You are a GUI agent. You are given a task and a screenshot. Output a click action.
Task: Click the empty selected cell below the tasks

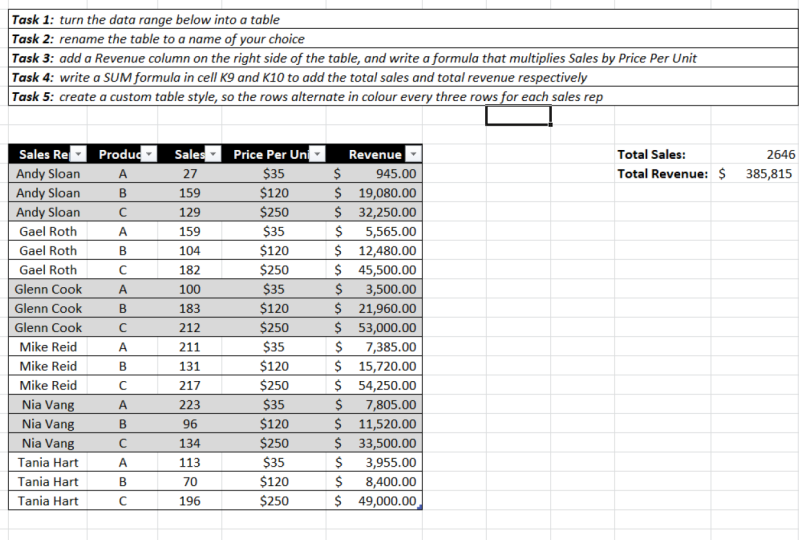(x=518, y=116)
